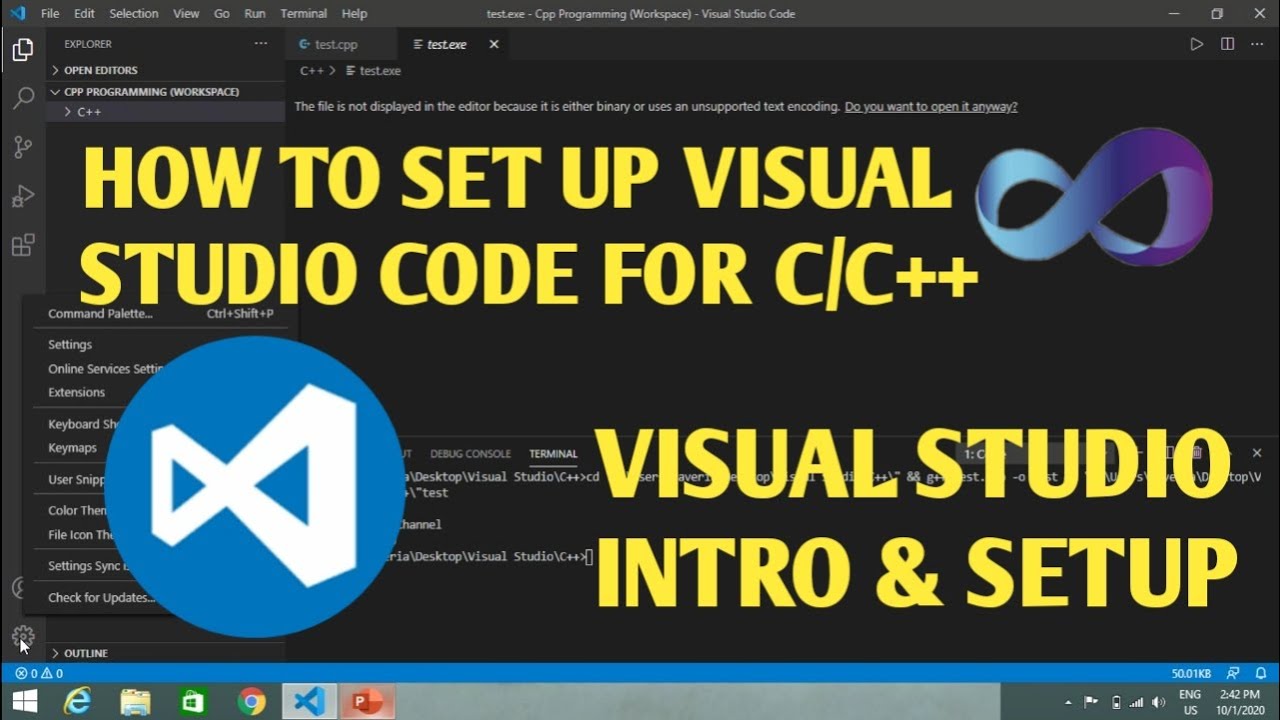Open the Help menu
Screen dimensions: 1280x720
coord(354,14)
